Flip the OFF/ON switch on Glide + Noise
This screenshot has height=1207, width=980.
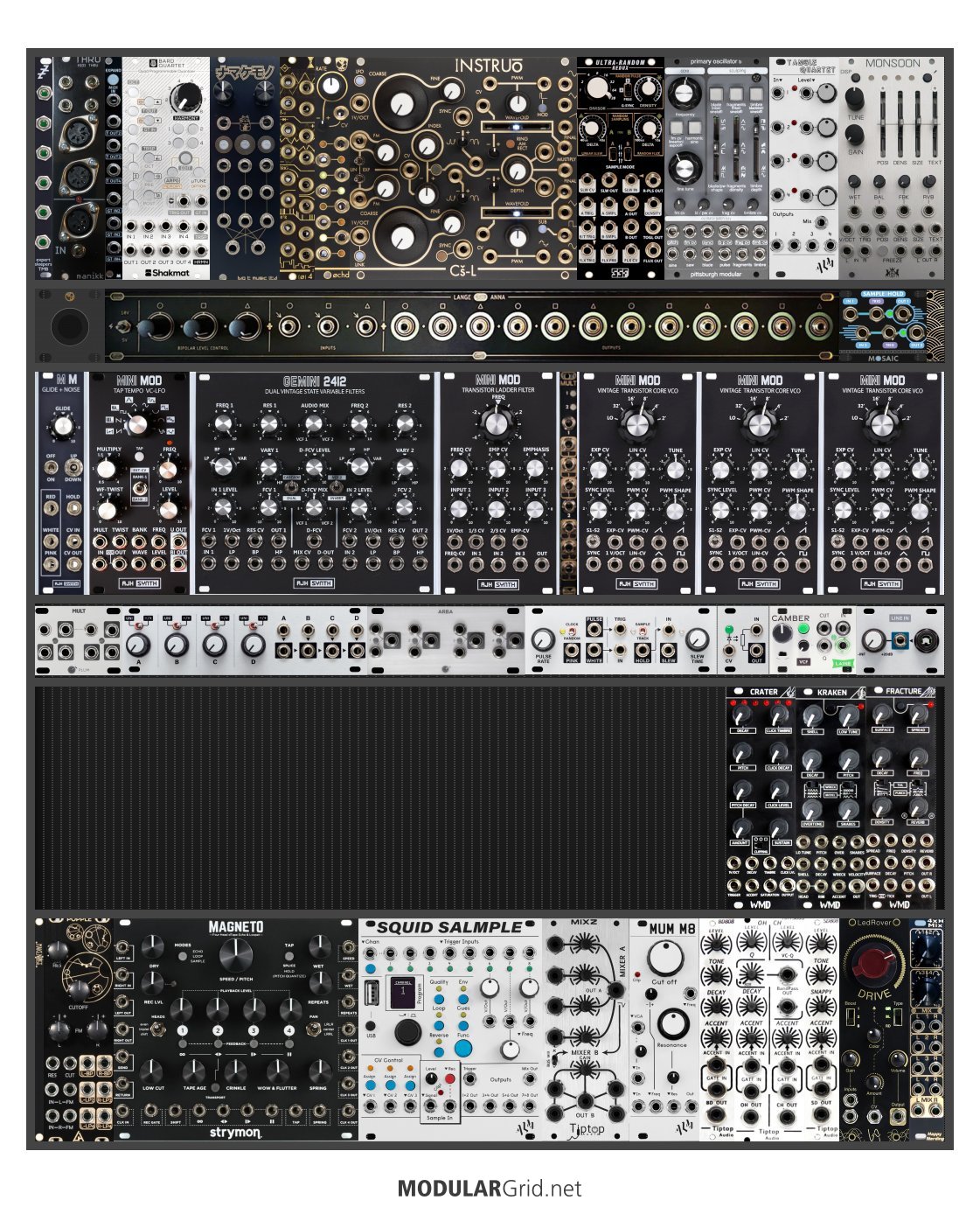(51, 467)
